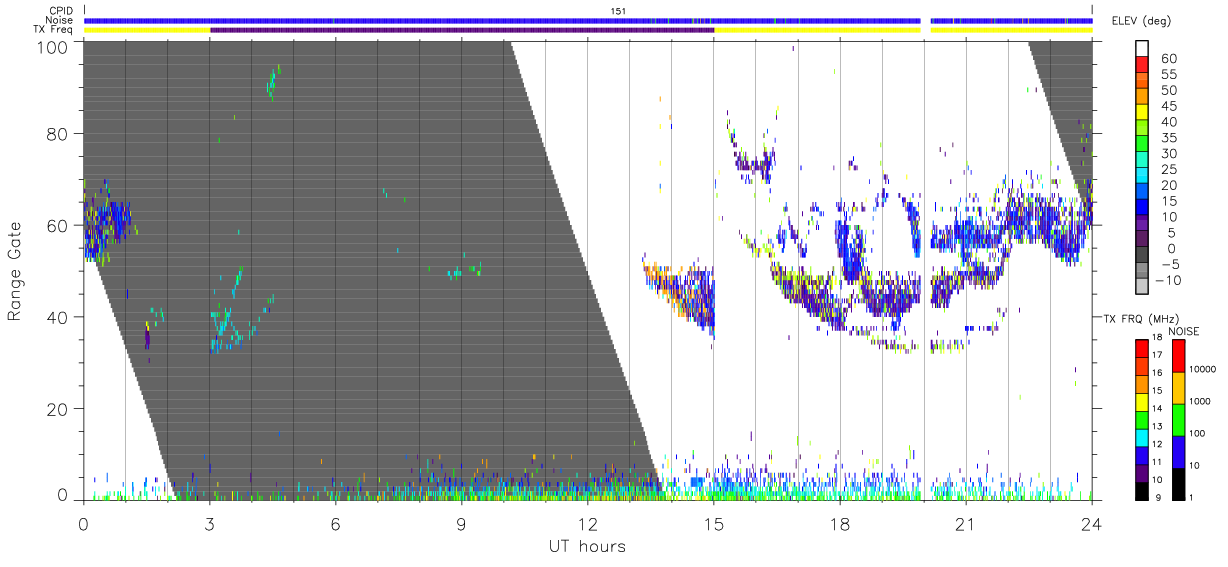Click the '55' label on the ELEV color bar
The width and height of the screenshot is (1228, 567).
tap(1168, 75)
